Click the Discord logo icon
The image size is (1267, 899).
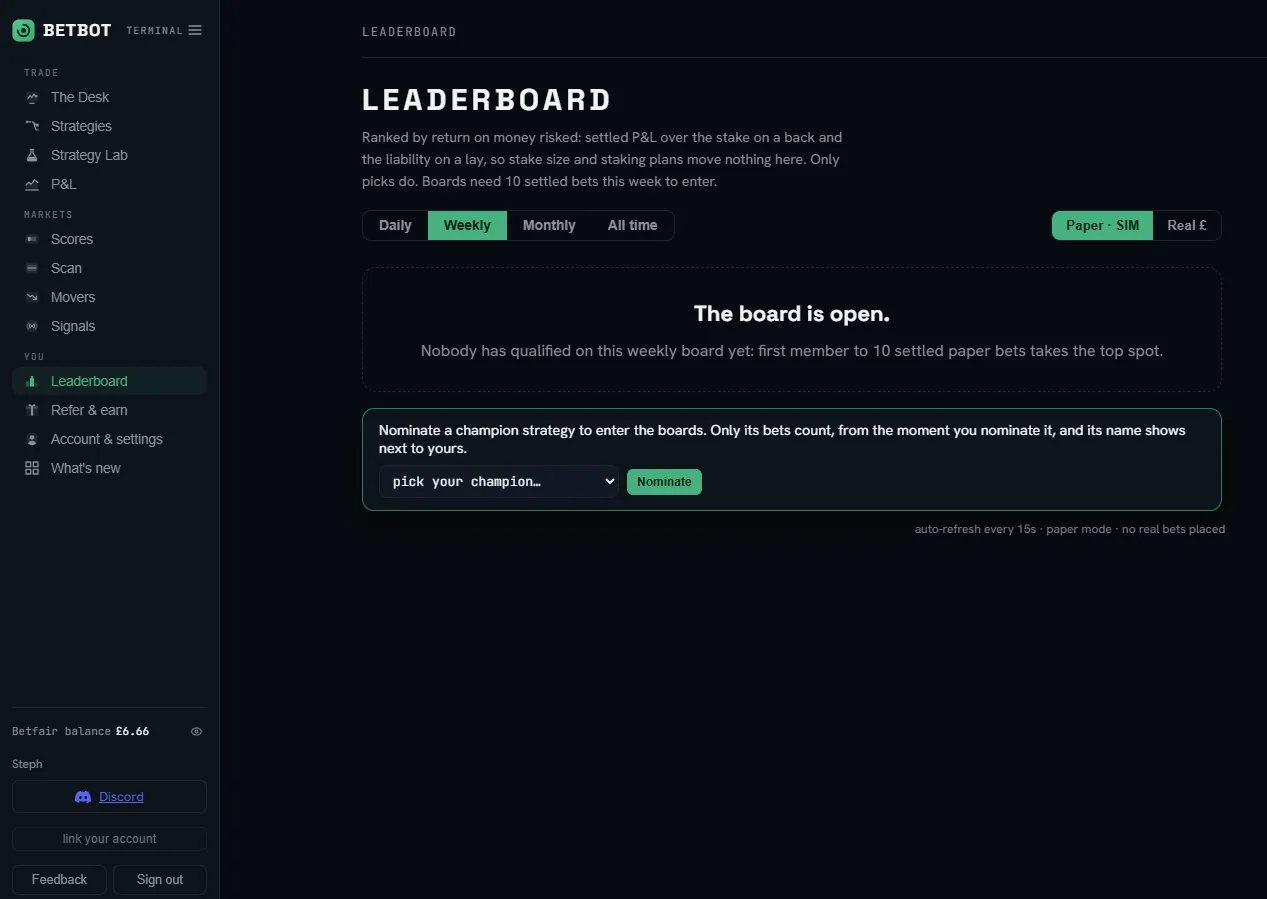[x=83, y=797]
